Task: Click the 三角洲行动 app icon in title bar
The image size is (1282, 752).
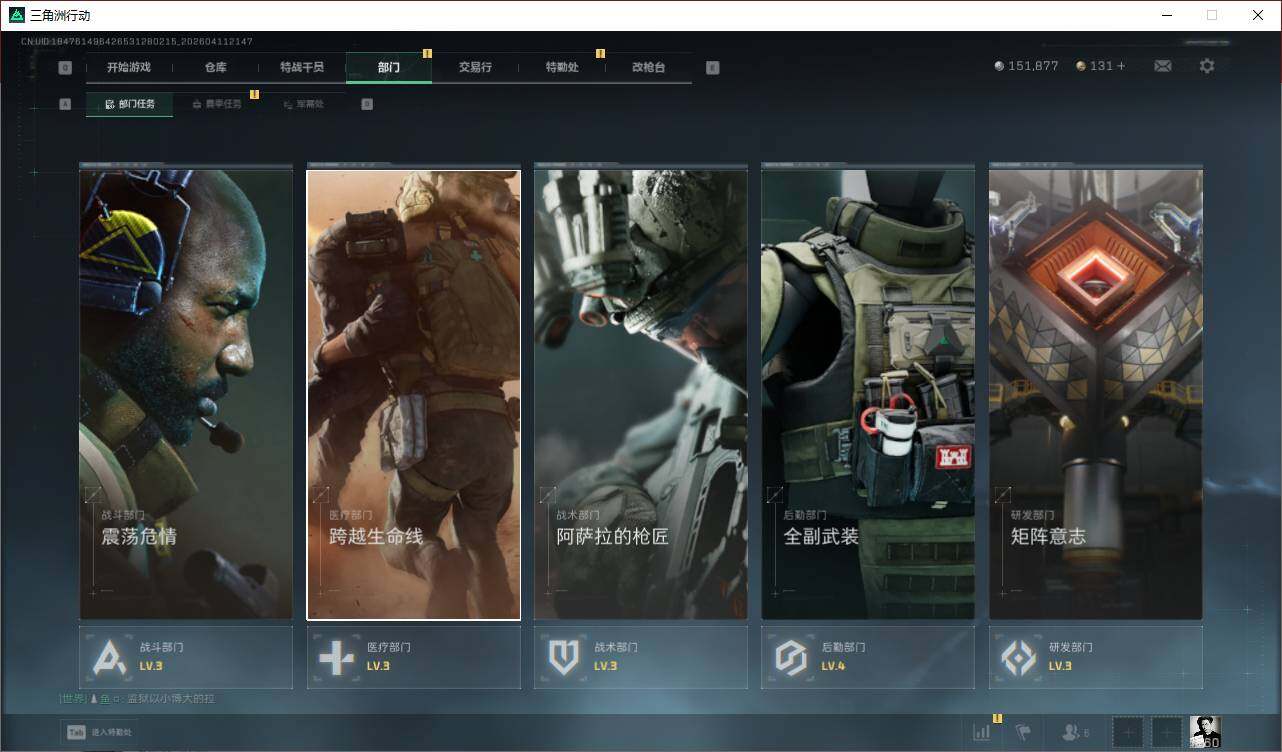Action: [16, 15]
